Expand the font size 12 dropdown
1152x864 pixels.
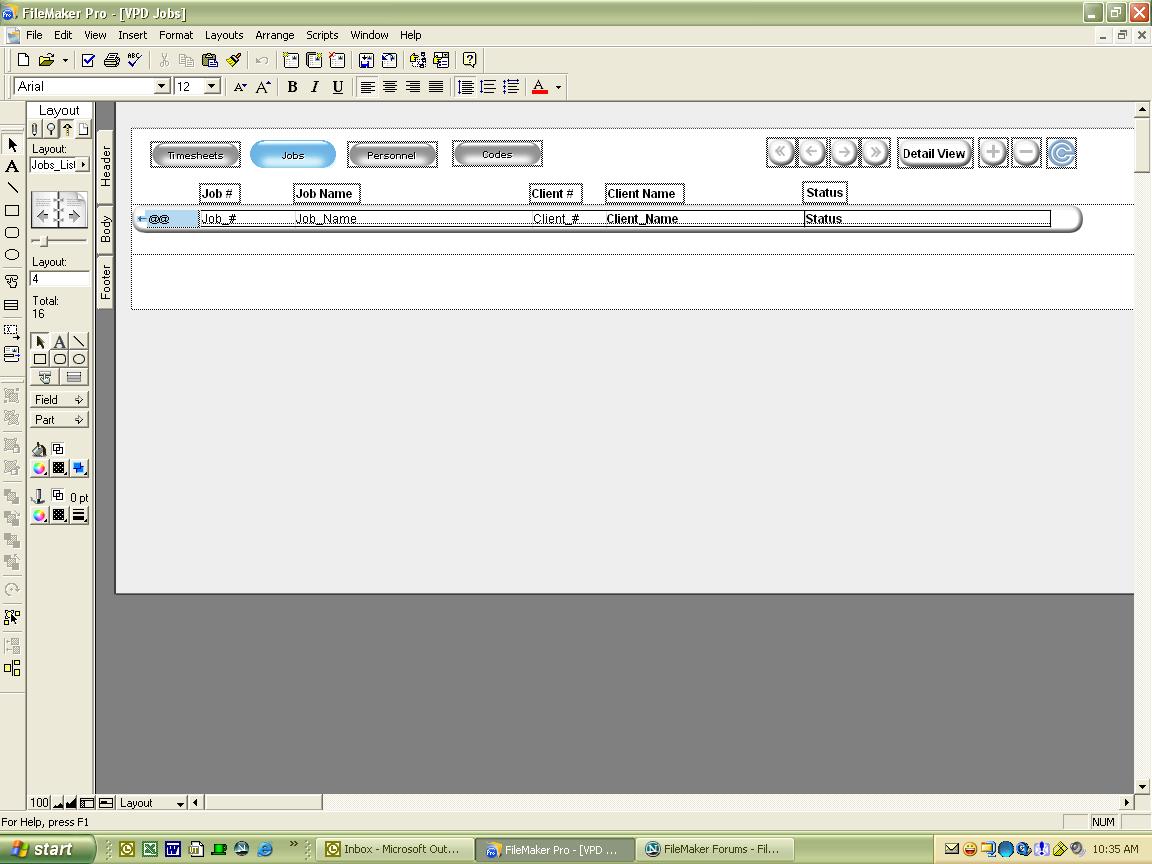pos(211,87)
